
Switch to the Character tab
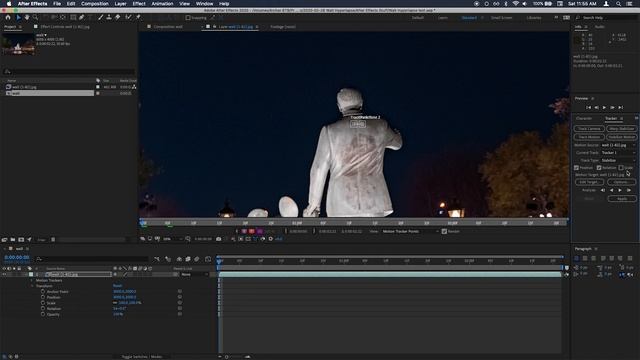pos(584,118)
